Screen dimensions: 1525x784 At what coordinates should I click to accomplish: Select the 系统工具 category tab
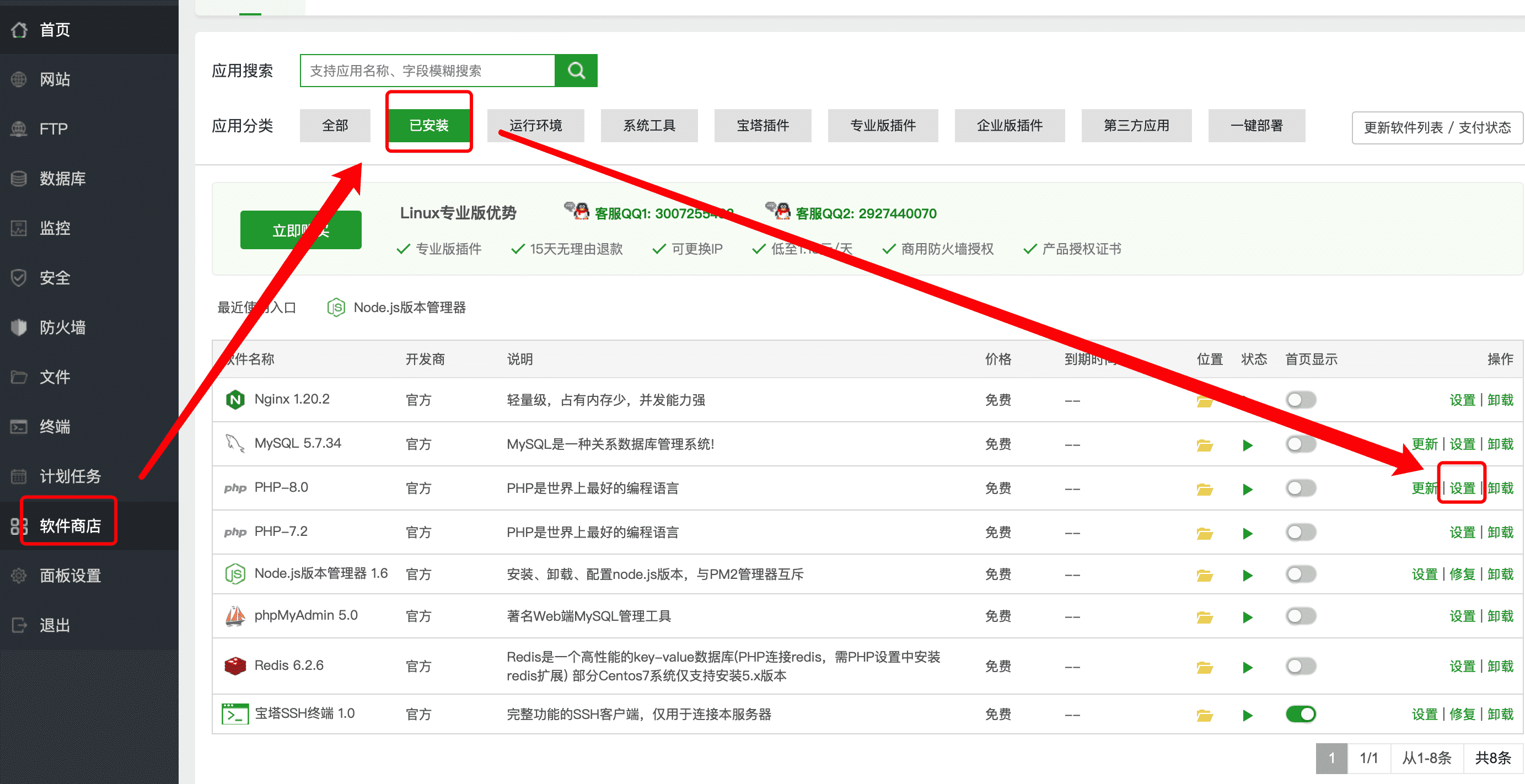(x=649, y=126)
